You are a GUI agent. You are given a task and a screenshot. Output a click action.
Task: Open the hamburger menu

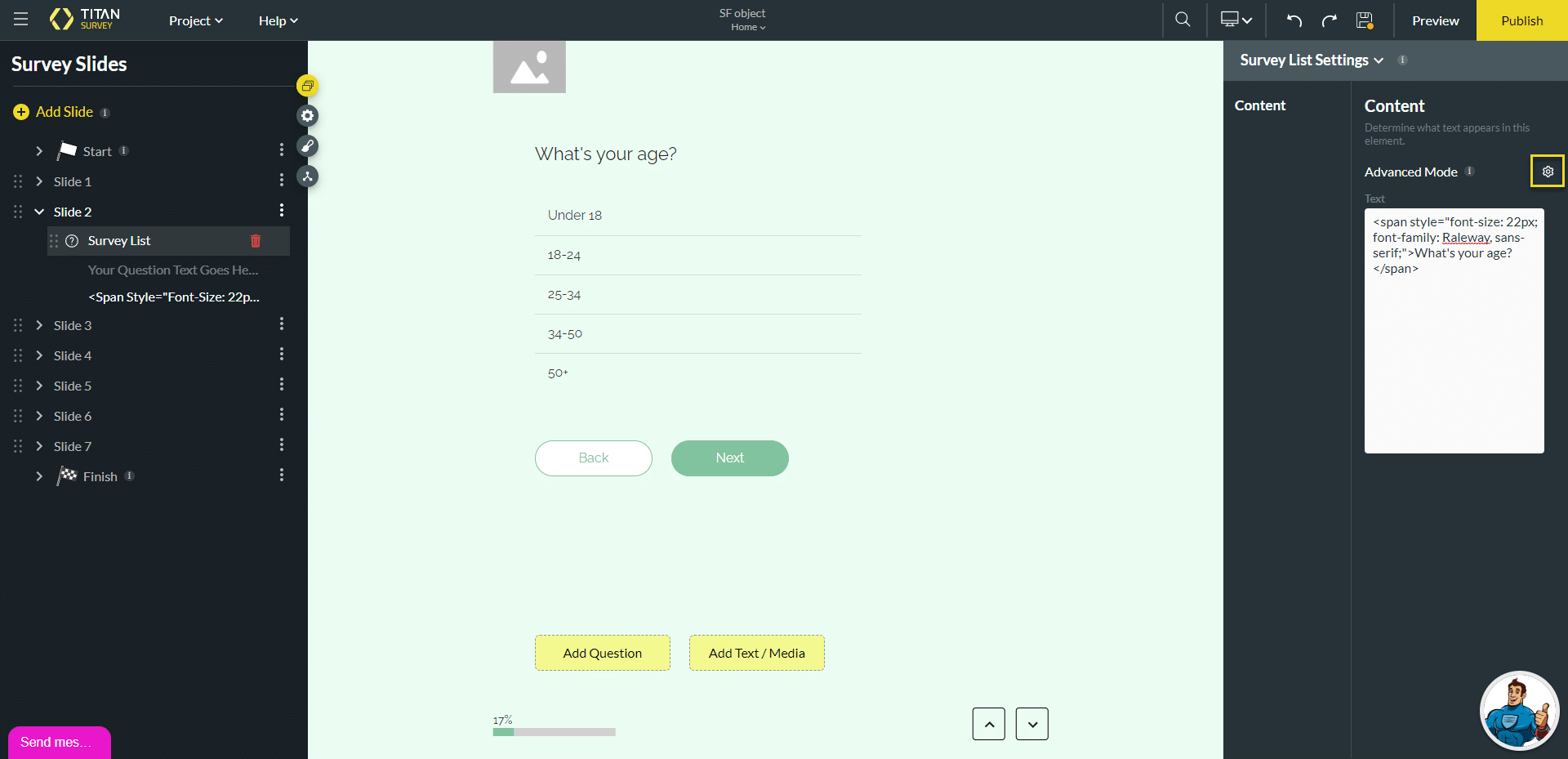21,20
